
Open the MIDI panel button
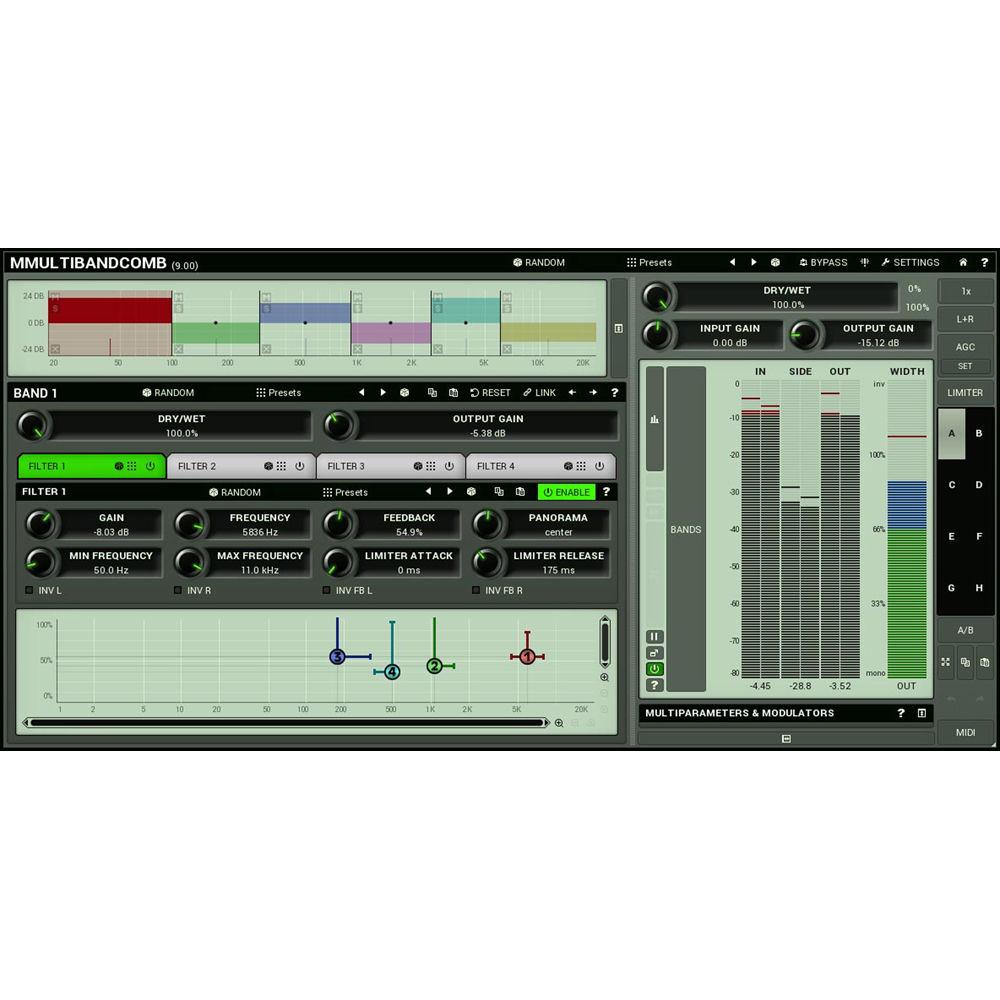[x=966, y=732]
